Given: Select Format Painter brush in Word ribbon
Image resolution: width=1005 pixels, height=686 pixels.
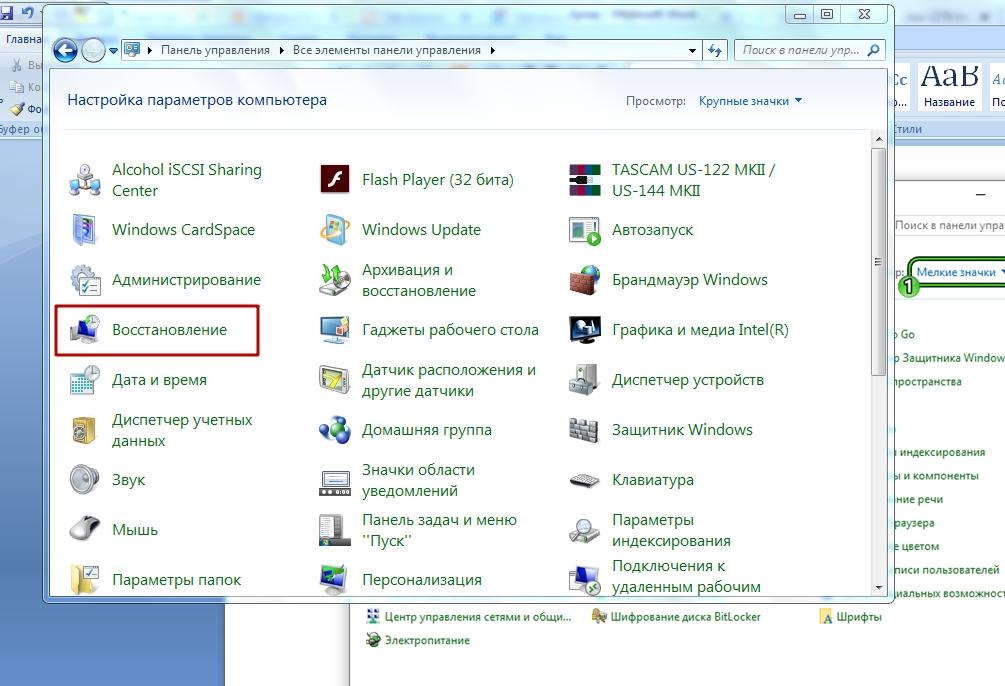Looking at the screenshot, I should [x=17, y=109].
